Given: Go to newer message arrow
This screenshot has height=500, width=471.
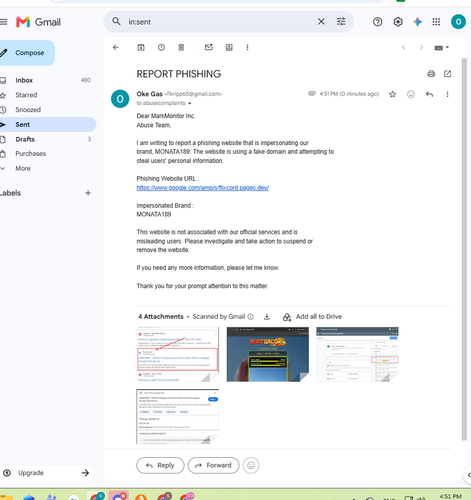Looking at the screenshot, I should pos(403,47).
